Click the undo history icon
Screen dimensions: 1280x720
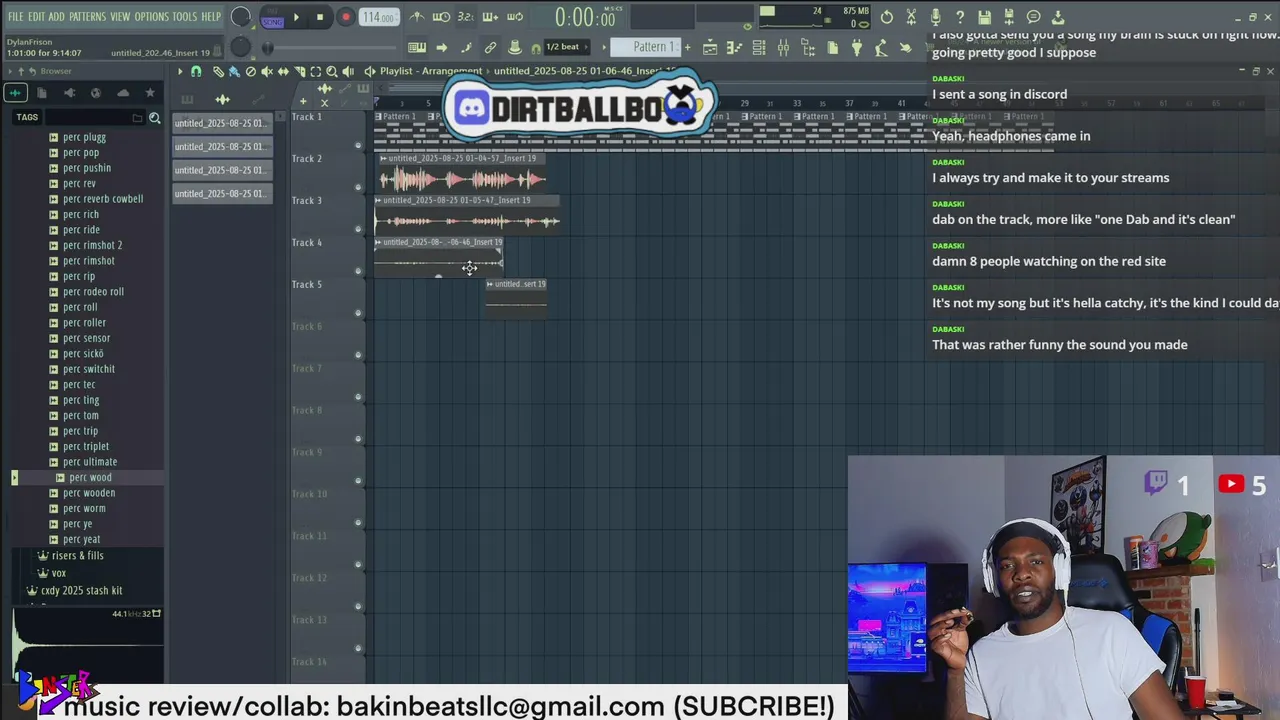click(x=887, y=17)
